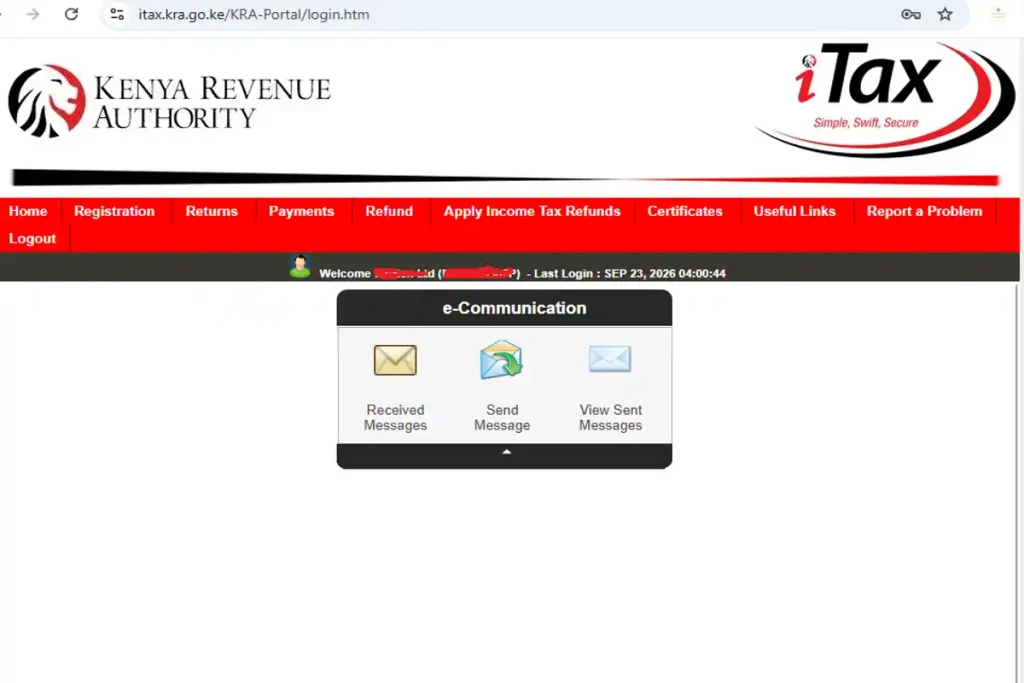Image resolution: width=1024 pixels, height=683 pixels.
Task: Open the Report a Problem menu
Action: click(924, 211)
